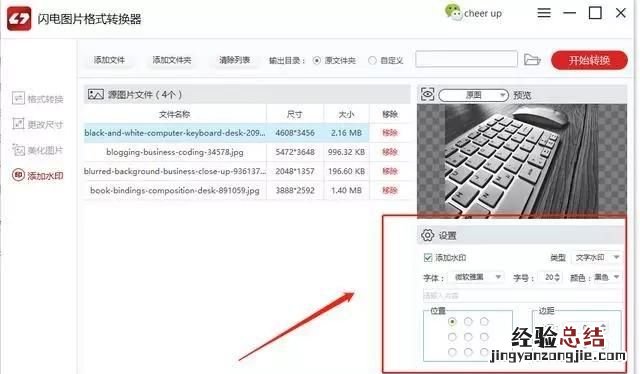Screen dimensions: 640x374
Task: Click the 添加文件 button
Action: [x=109, y=60]
